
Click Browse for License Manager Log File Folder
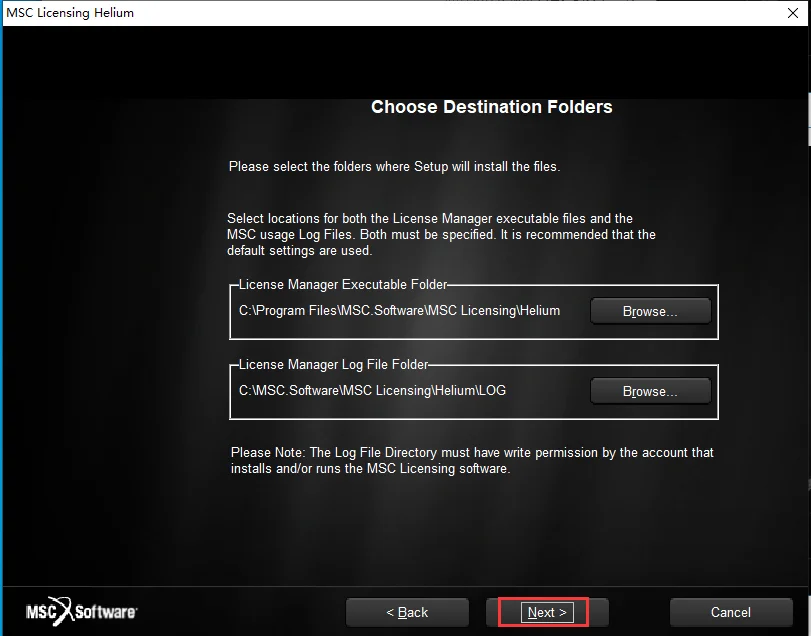pyautogui.click(x=650, y=391)
